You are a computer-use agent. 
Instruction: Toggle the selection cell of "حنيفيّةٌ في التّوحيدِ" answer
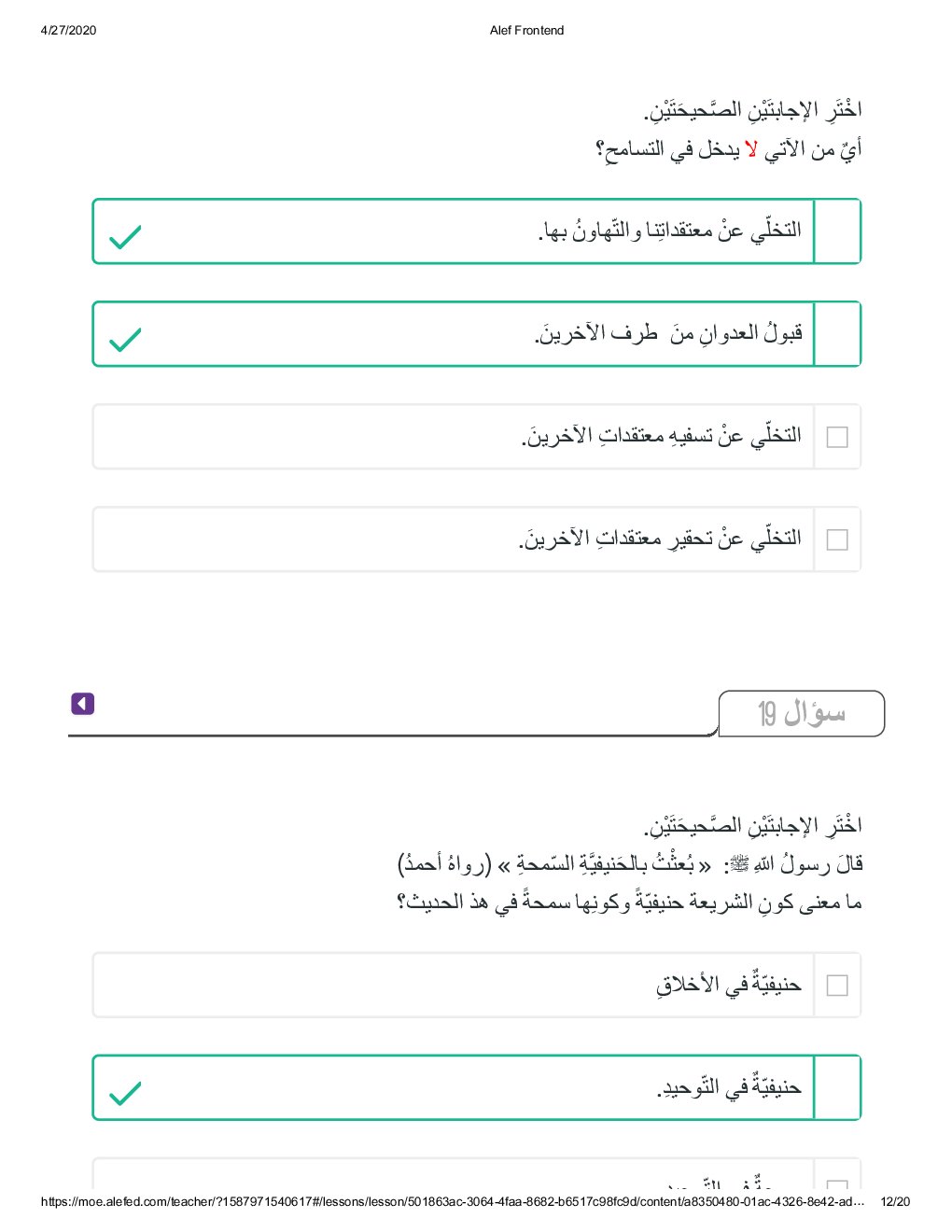pos(837,1088)
